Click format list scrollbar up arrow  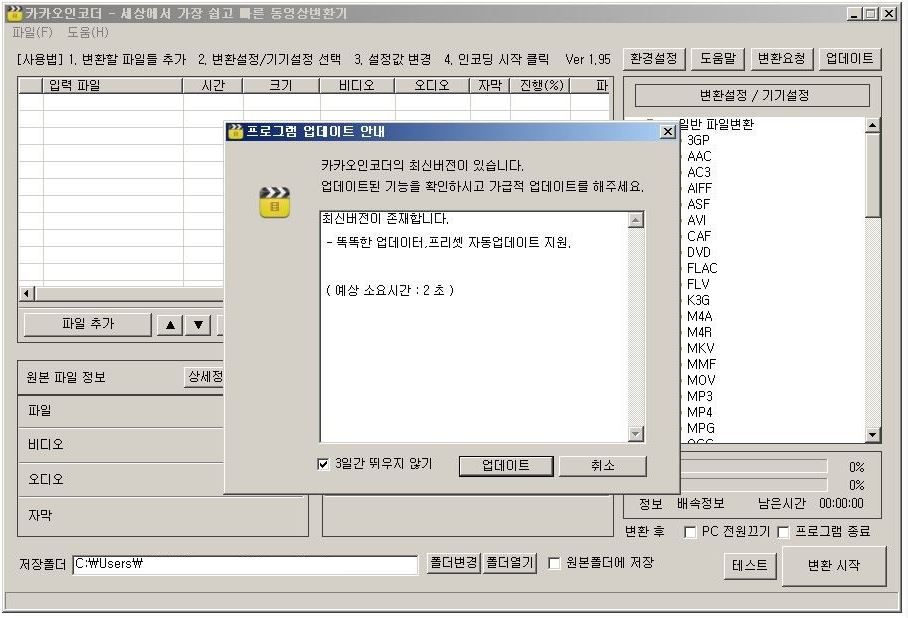point(873,125)
